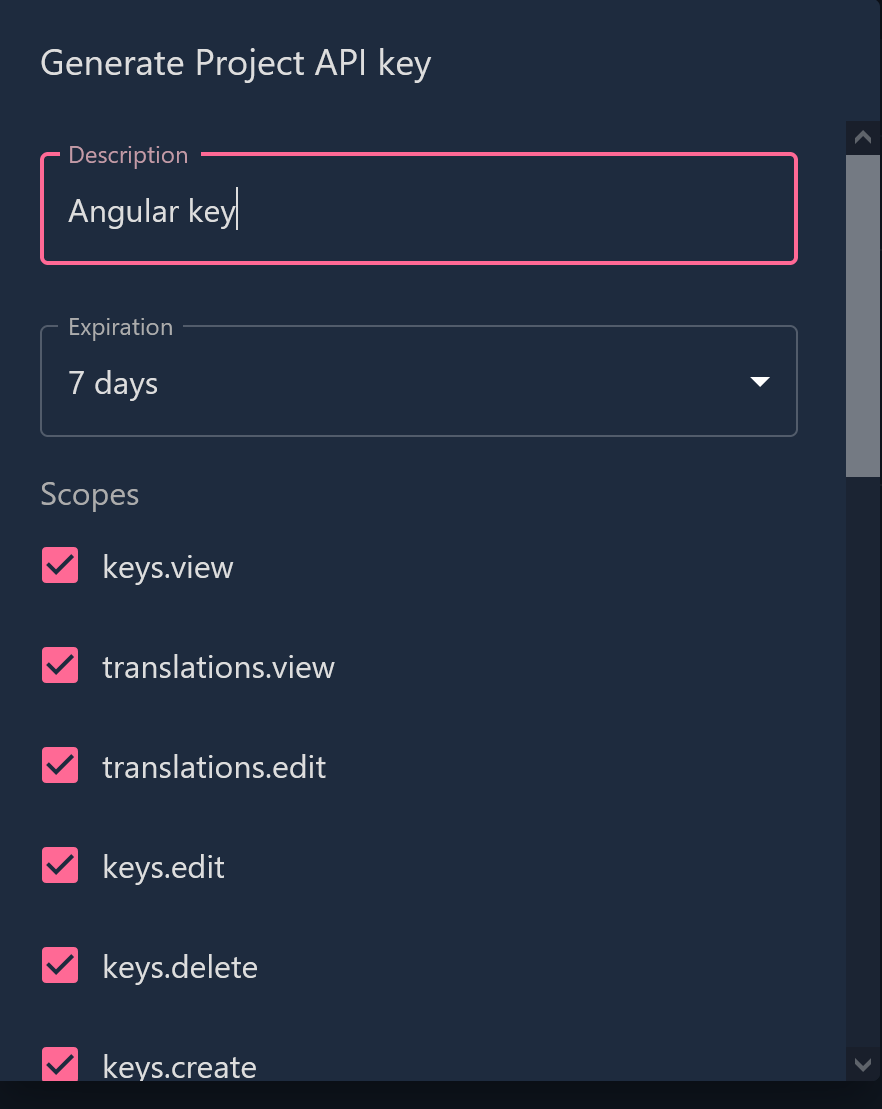Disable the translations.view permission
882x1109 pixels.
59,665
